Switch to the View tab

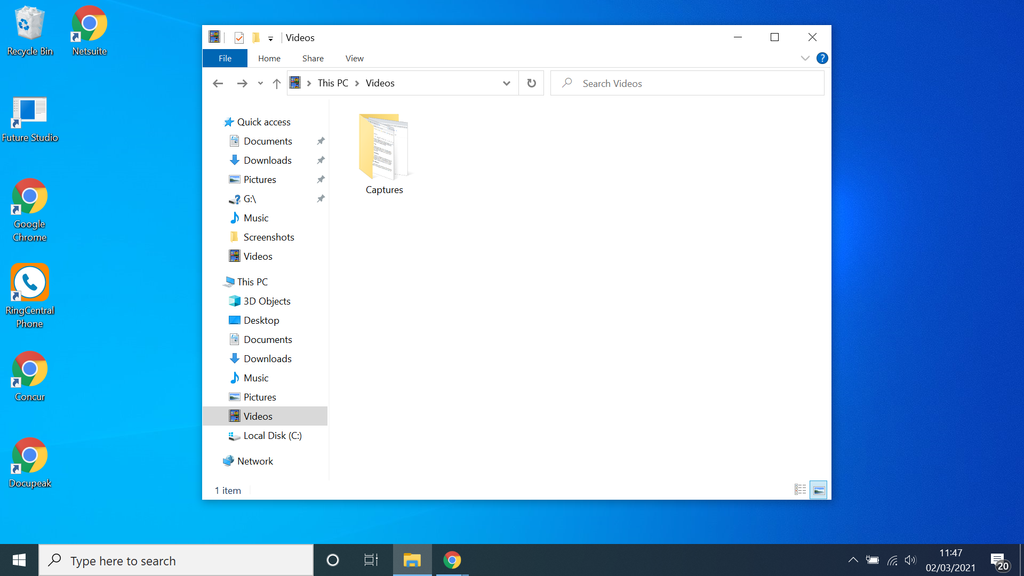tap(354, 58)
